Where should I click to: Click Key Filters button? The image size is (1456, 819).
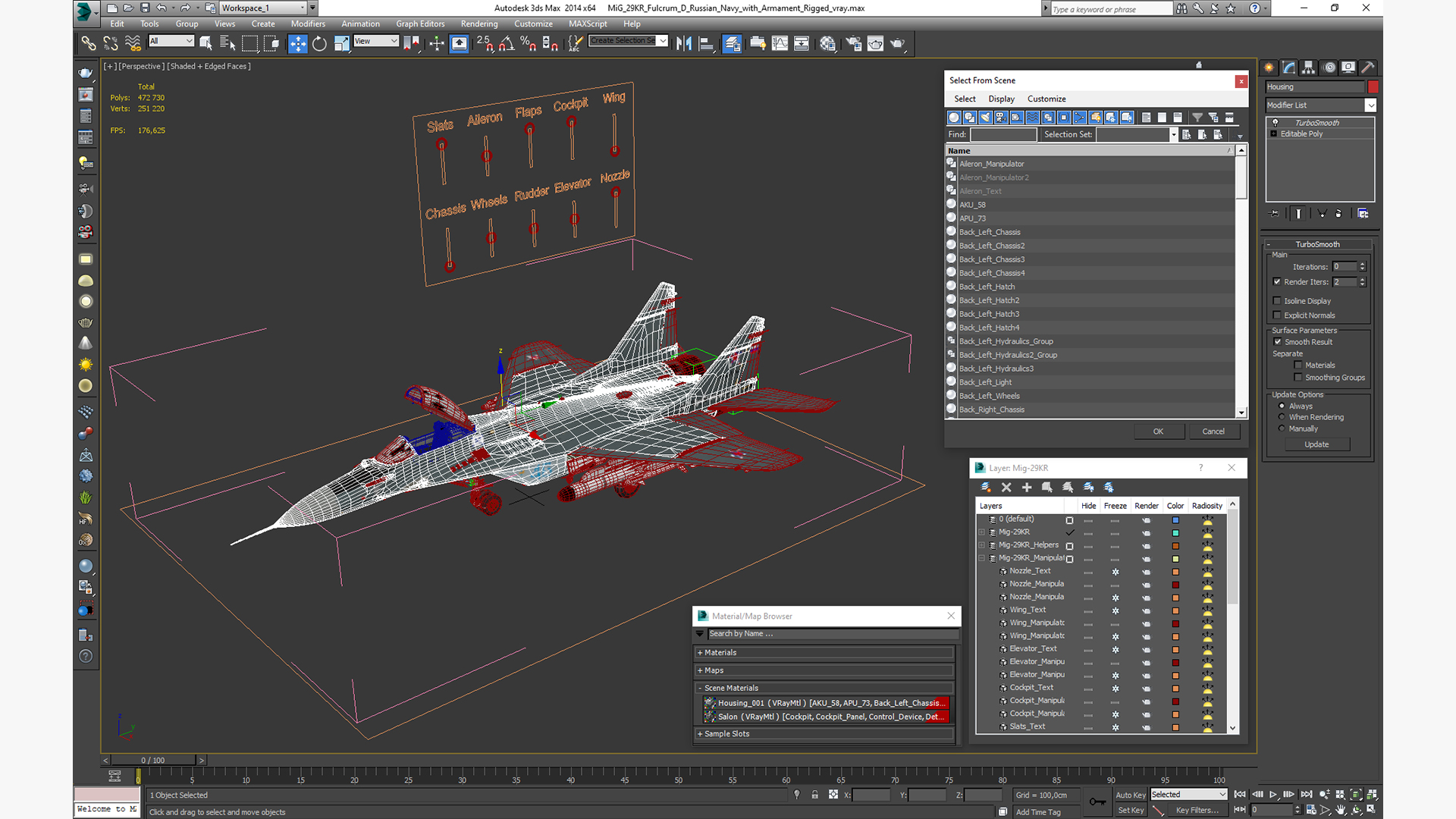(x=1197, y=810)
